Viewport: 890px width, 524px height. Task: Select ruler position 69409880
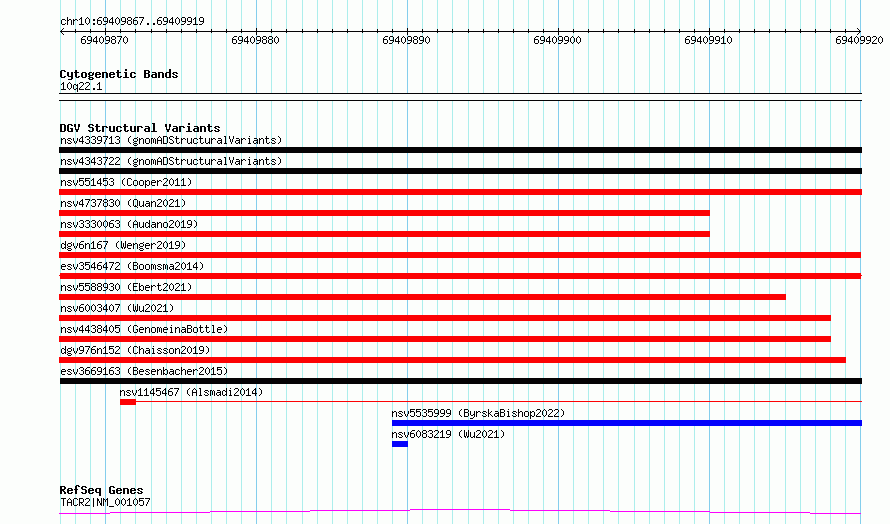tap(255, 40)
